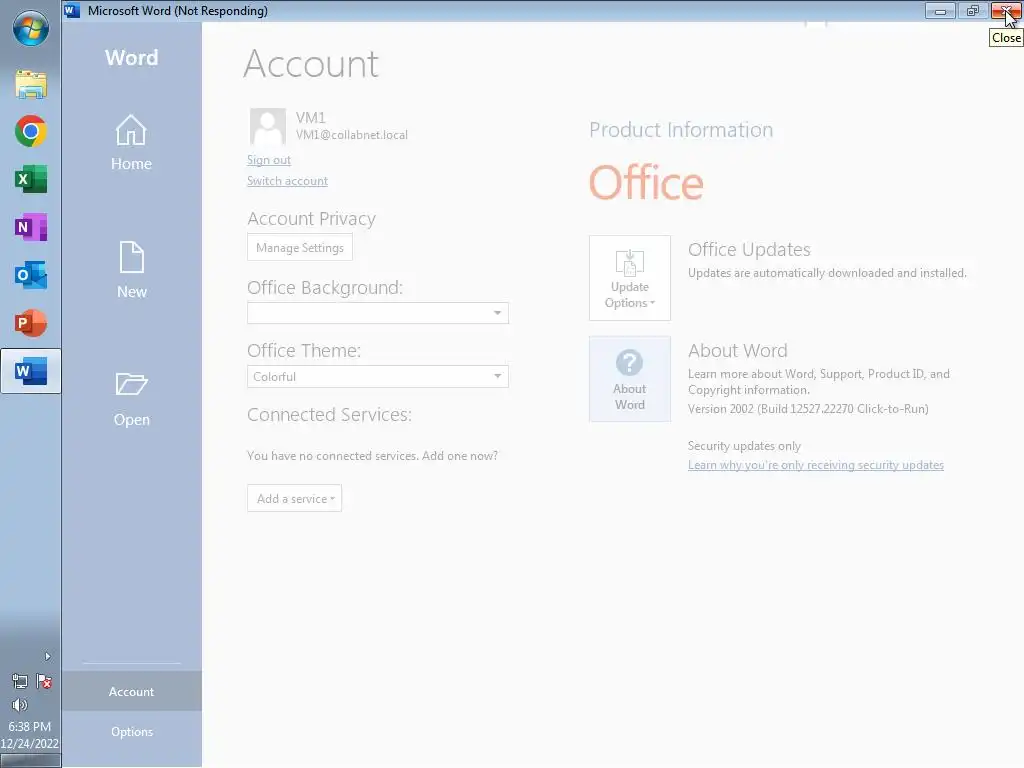
Task: Open the New document page
Action: pyautogui.click(x=131, y=270)
